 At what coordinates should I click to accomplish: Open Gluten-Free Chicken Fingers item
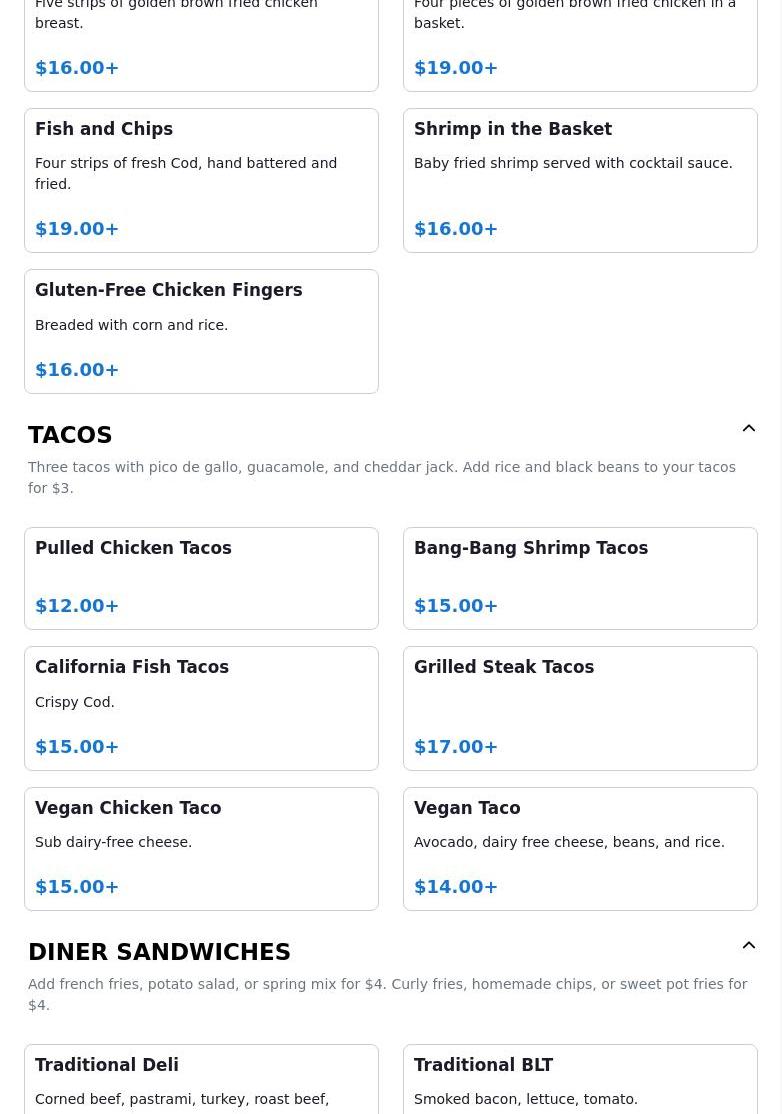pyautogui.click(x=201, y=331)
